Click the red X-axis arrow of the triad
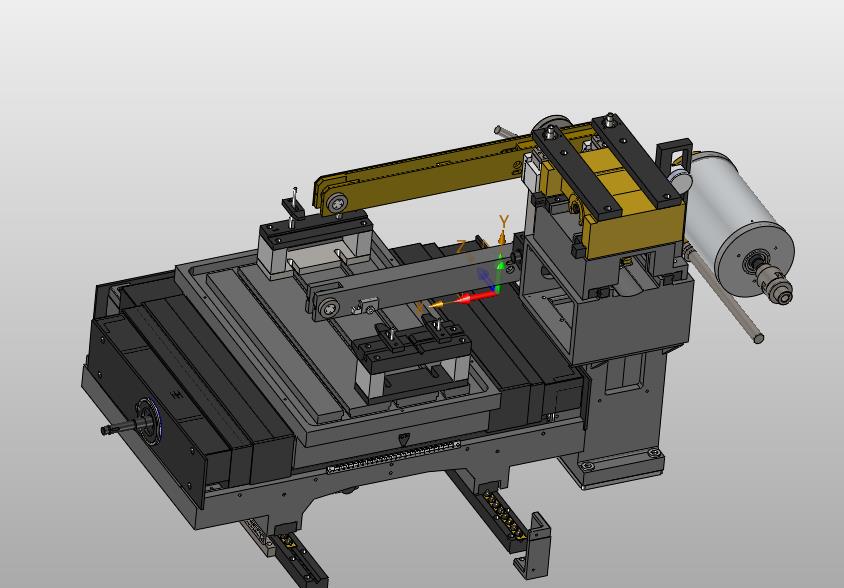The image size is (844, 588). [x=476, y=296]
